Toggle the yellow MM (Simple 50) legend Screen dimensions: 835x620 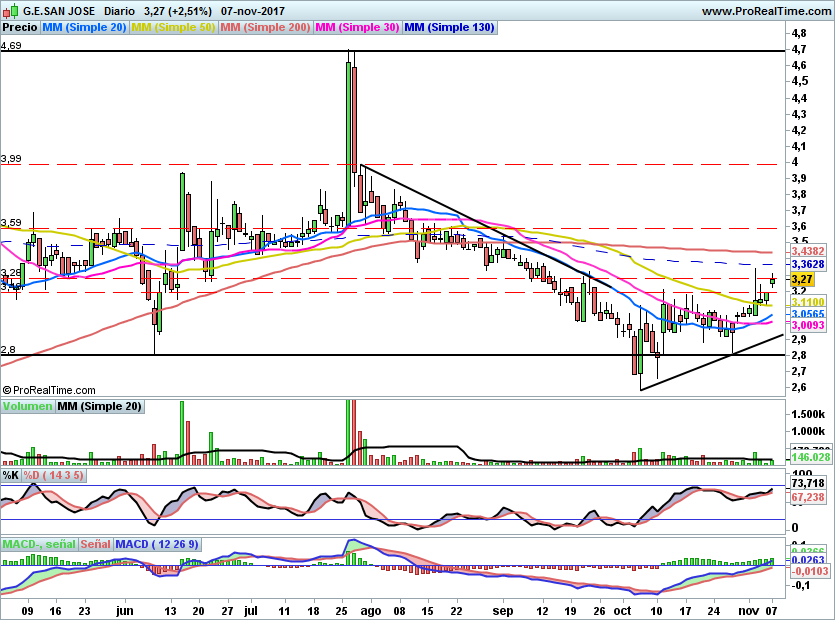(x=173, y=28)
